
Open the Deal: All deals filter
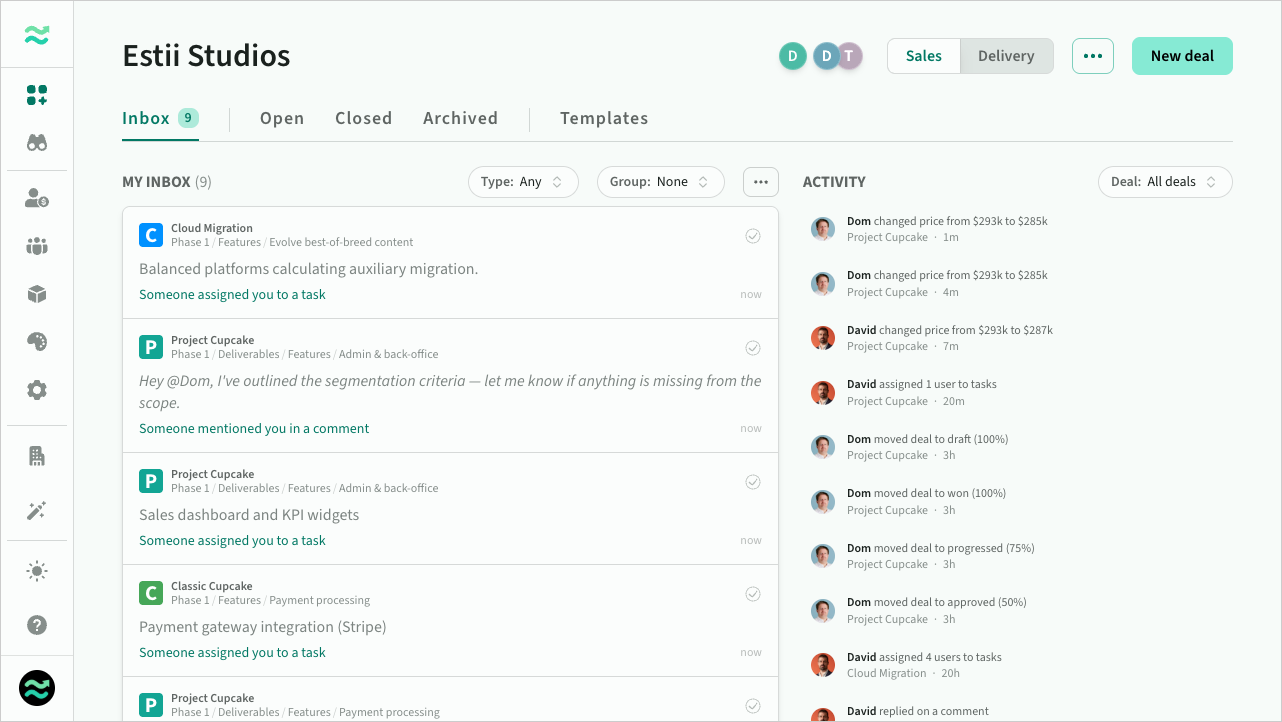(x=1164, y=182)
